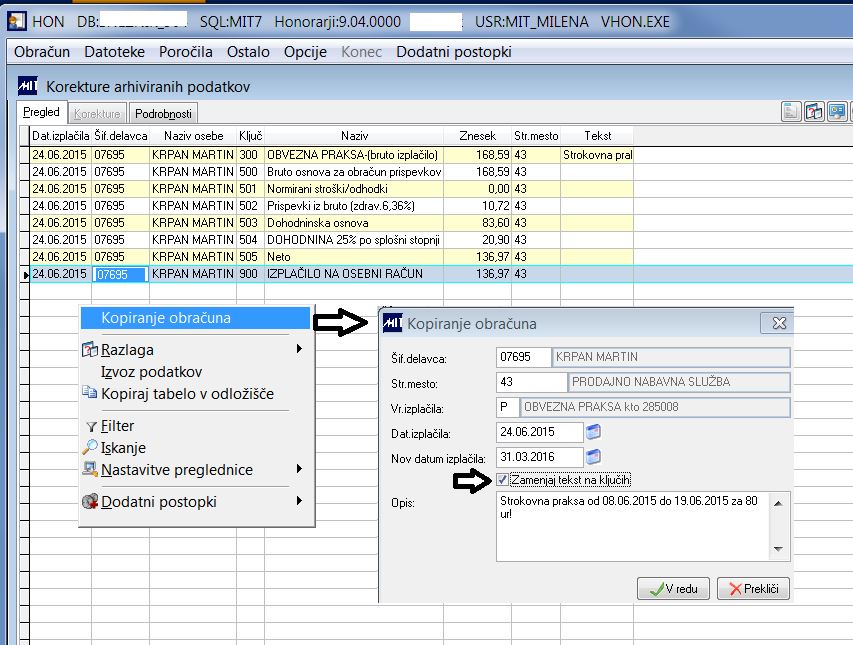Screen dimensions: 853x645
Task: Click the Str.mesto field with 43
Action: point(531,382)
